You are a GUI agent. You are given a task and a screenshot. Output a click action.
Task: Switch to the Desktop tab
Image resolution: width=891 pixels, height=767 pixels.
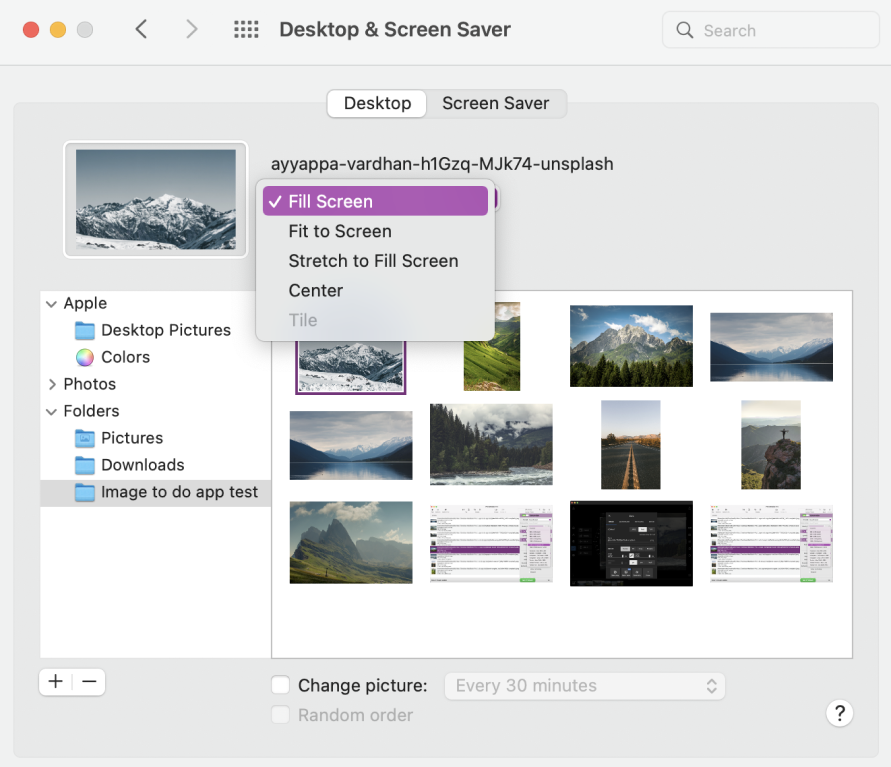[x=377, y=103]
